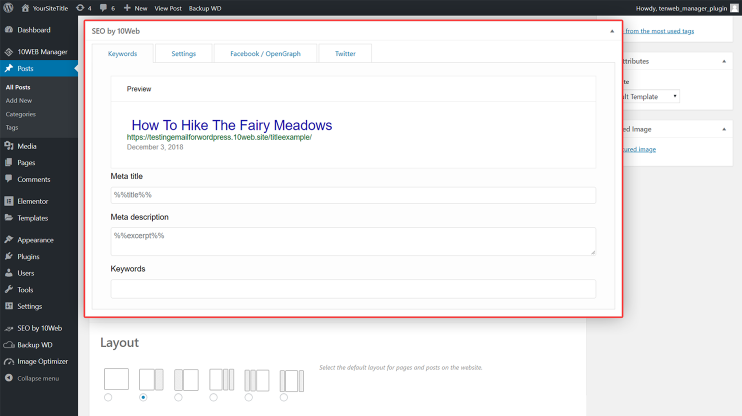Click the plus New icon

[127, 8]
